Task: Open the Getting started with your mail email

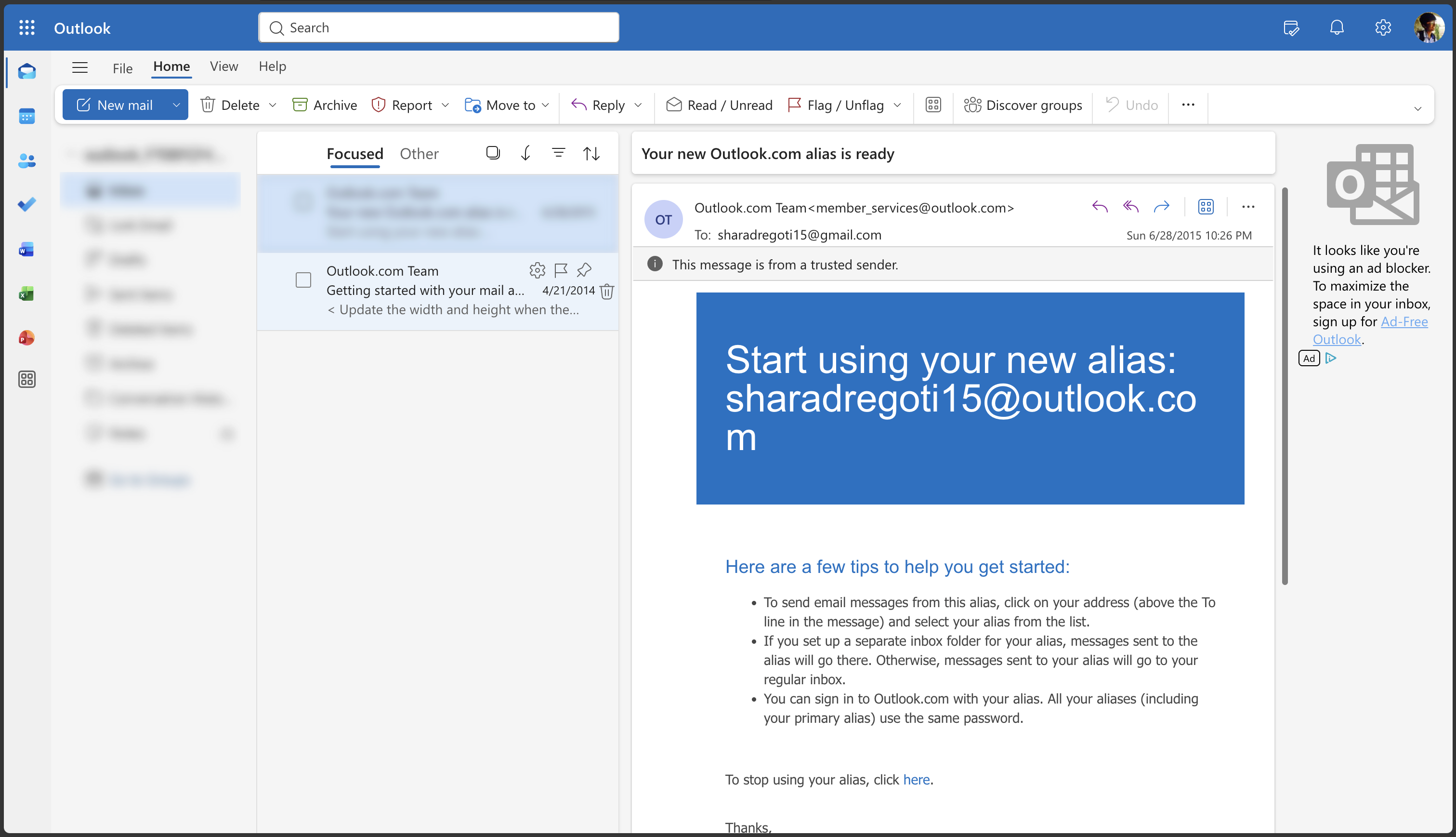Action: pos(438,291)
